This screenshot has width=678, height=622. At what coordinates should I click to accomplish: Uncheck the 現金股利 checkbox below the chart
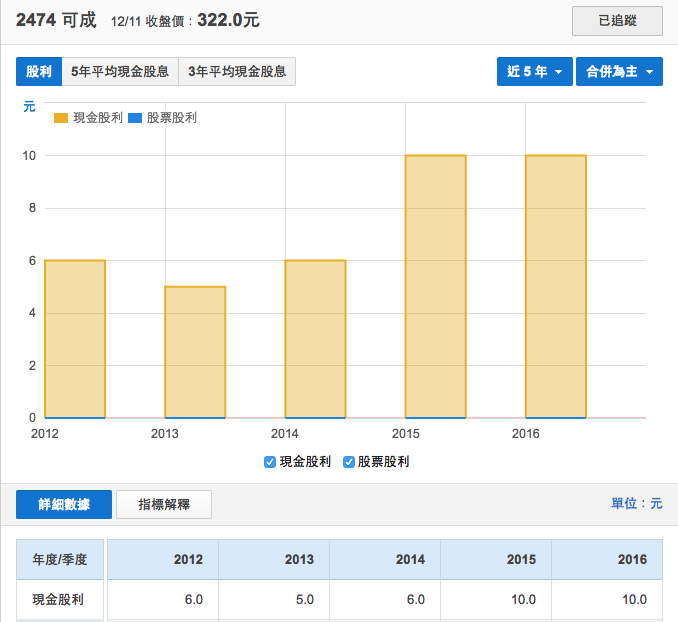270,462
